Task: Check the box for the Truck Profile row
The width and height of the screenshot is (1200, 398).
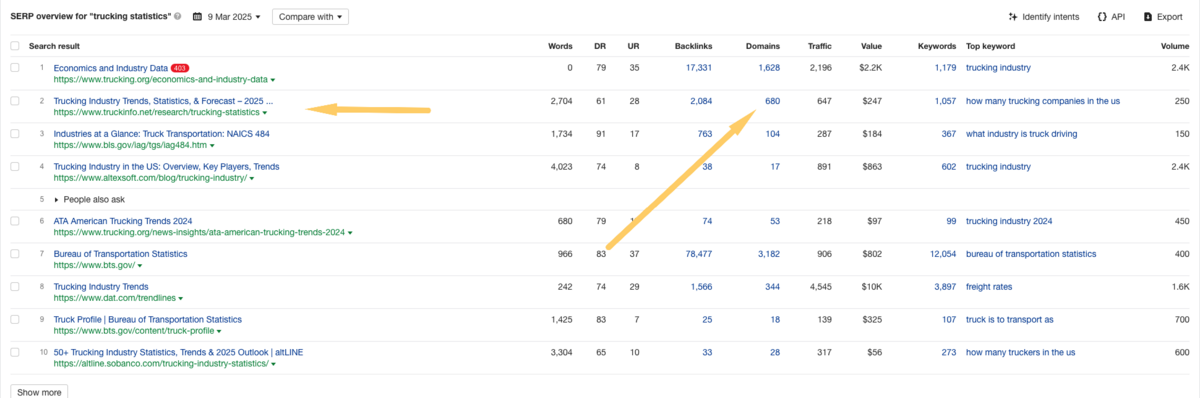Action: (14, 320)
